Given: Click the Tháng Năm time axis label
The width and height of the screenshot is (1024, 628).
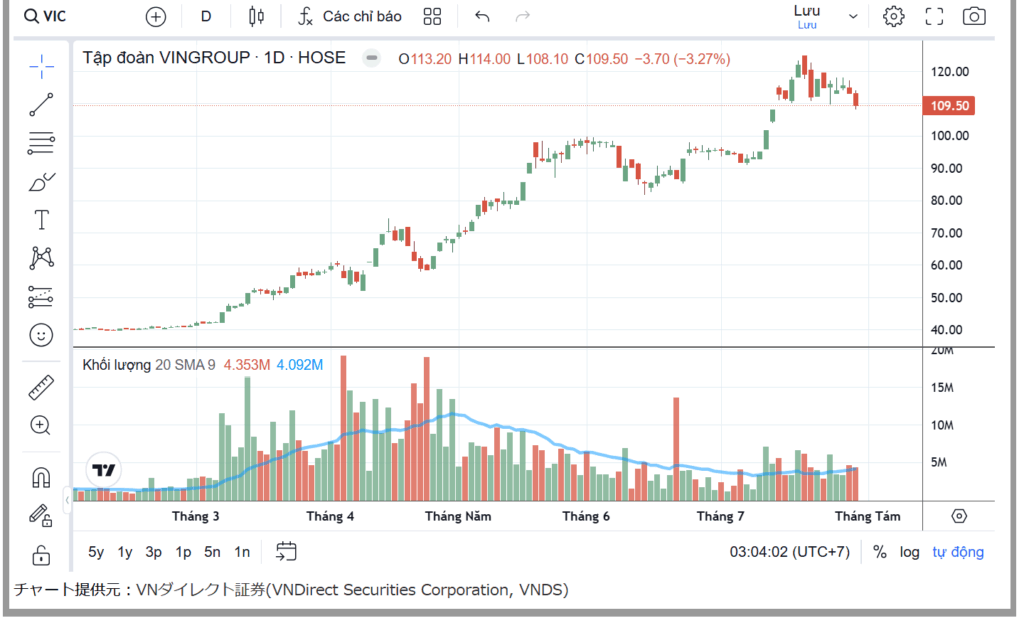Looking at the screenshot, I should (458, 516).
